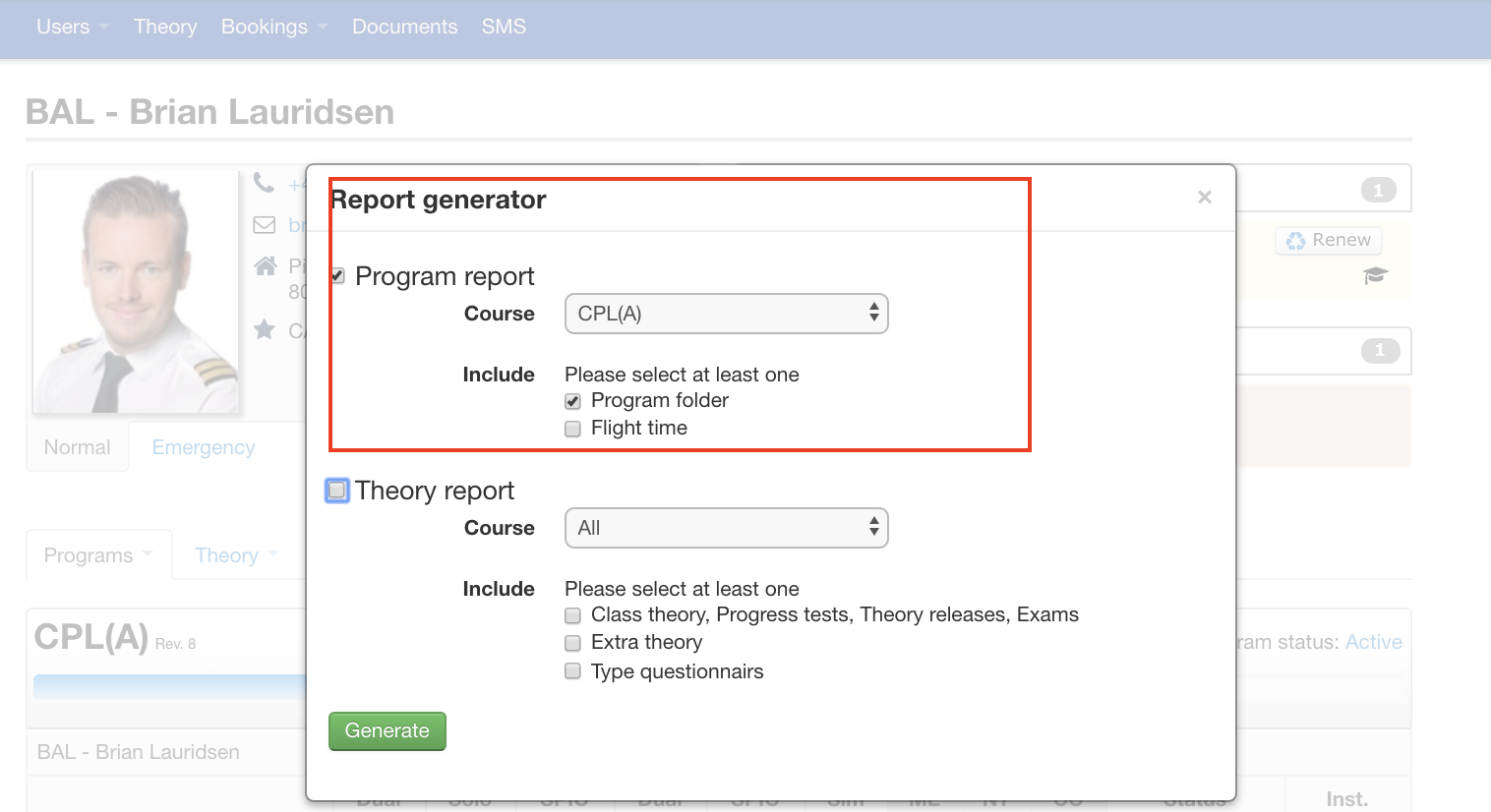Click the email envelope icon
Viewport: 1491px width, 812px height.
[x=265, y=225]
